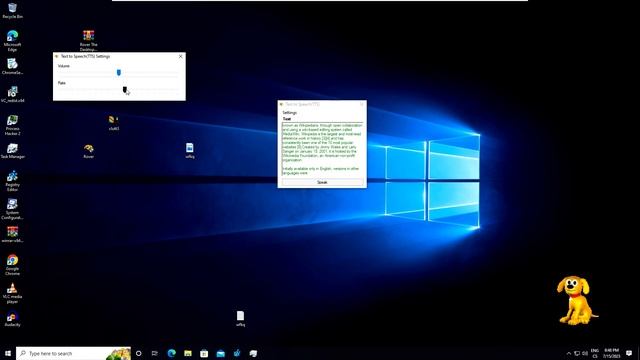640x360 pixels.
Task: Select the Google Chrome desktop shortcut
Action: (12, 264)
